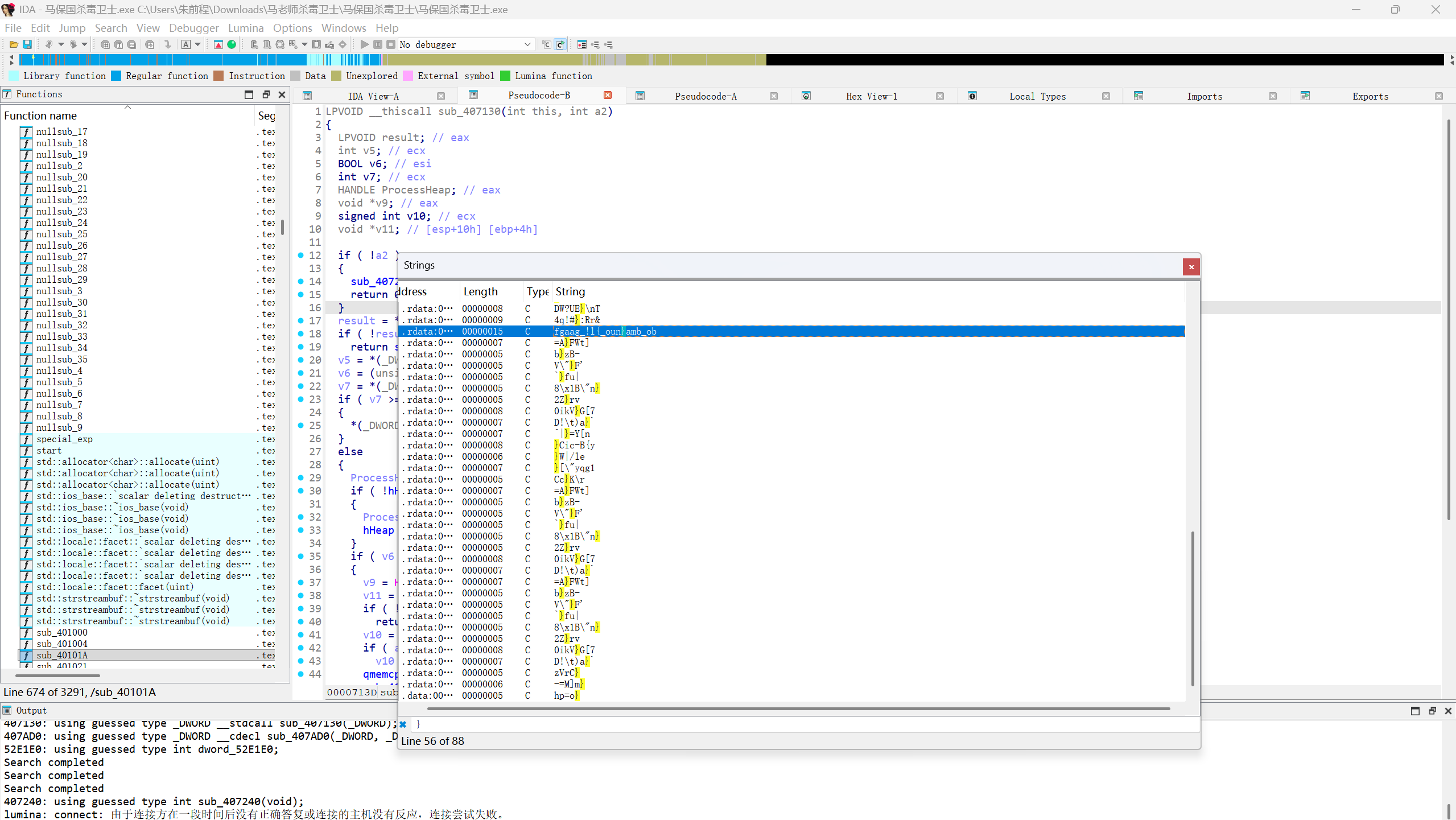The height and width of the screenshot is (820, 1456).
Task: Click the save database icon
Action: pos(27,44)
